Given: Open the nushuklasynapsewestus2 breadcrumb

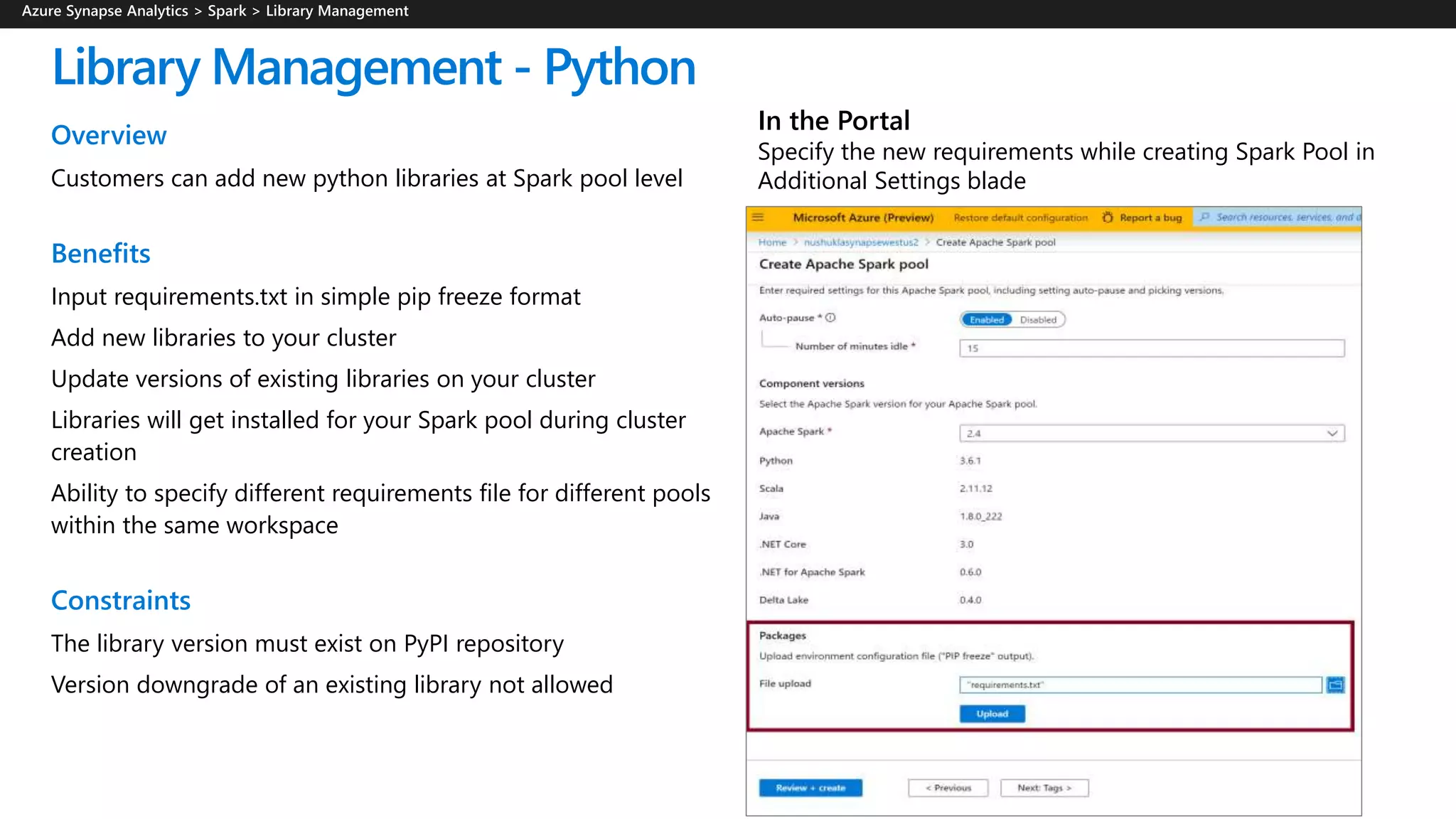Looking at the screenshot, I should pyautogui.click(x=861, y=242).
